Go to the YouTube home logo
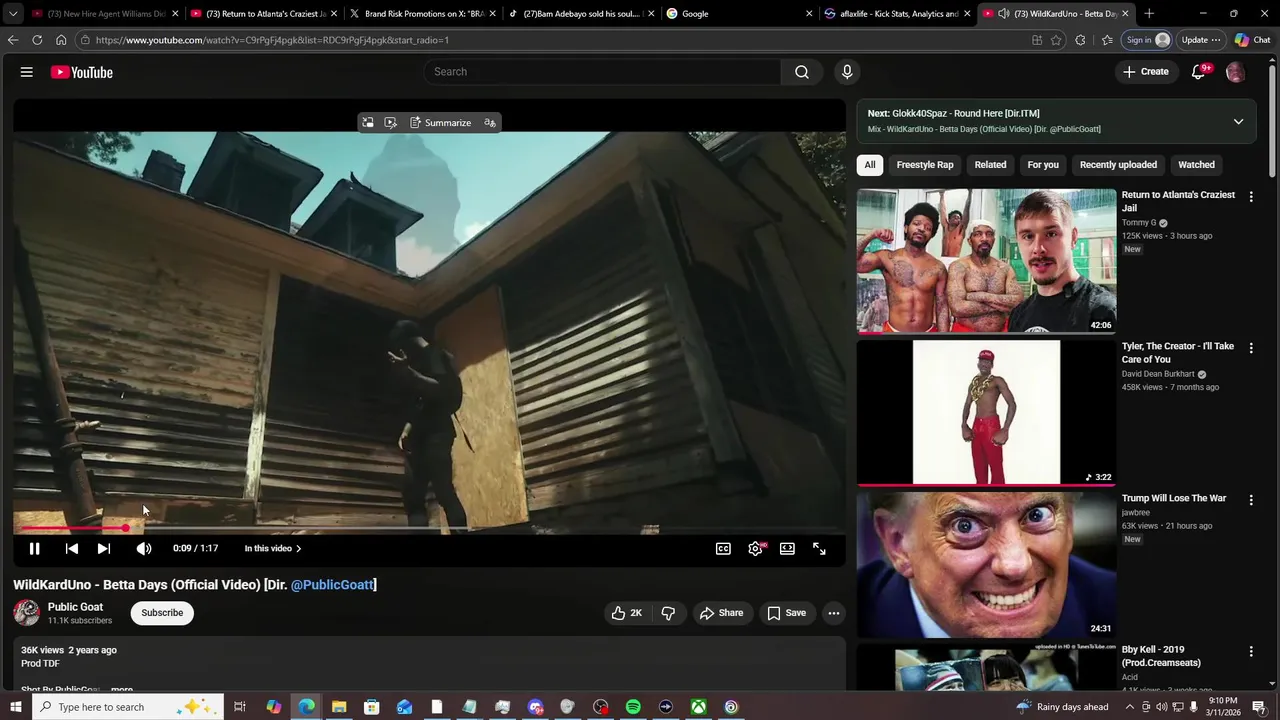The image size is (1280, 720). tap(82, 72)
